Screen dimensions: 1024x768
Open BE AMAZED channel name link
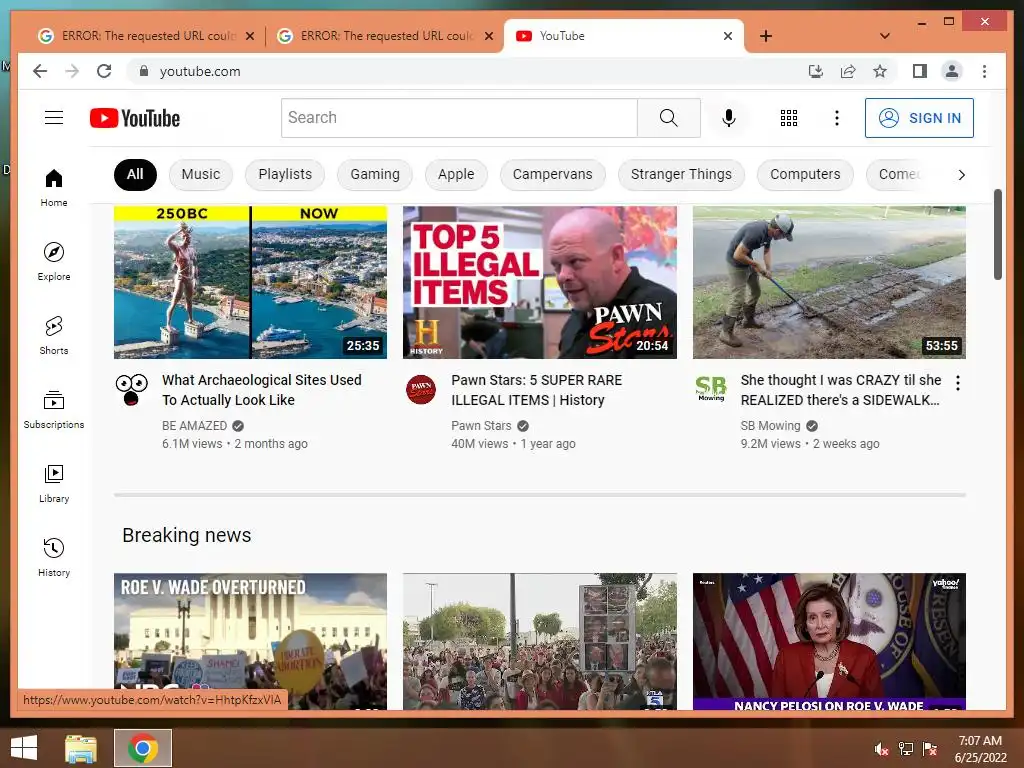195,426
